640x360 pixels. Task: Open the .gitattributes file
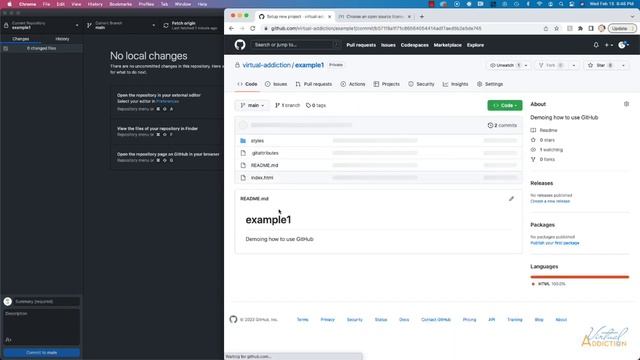pos(265,153)
